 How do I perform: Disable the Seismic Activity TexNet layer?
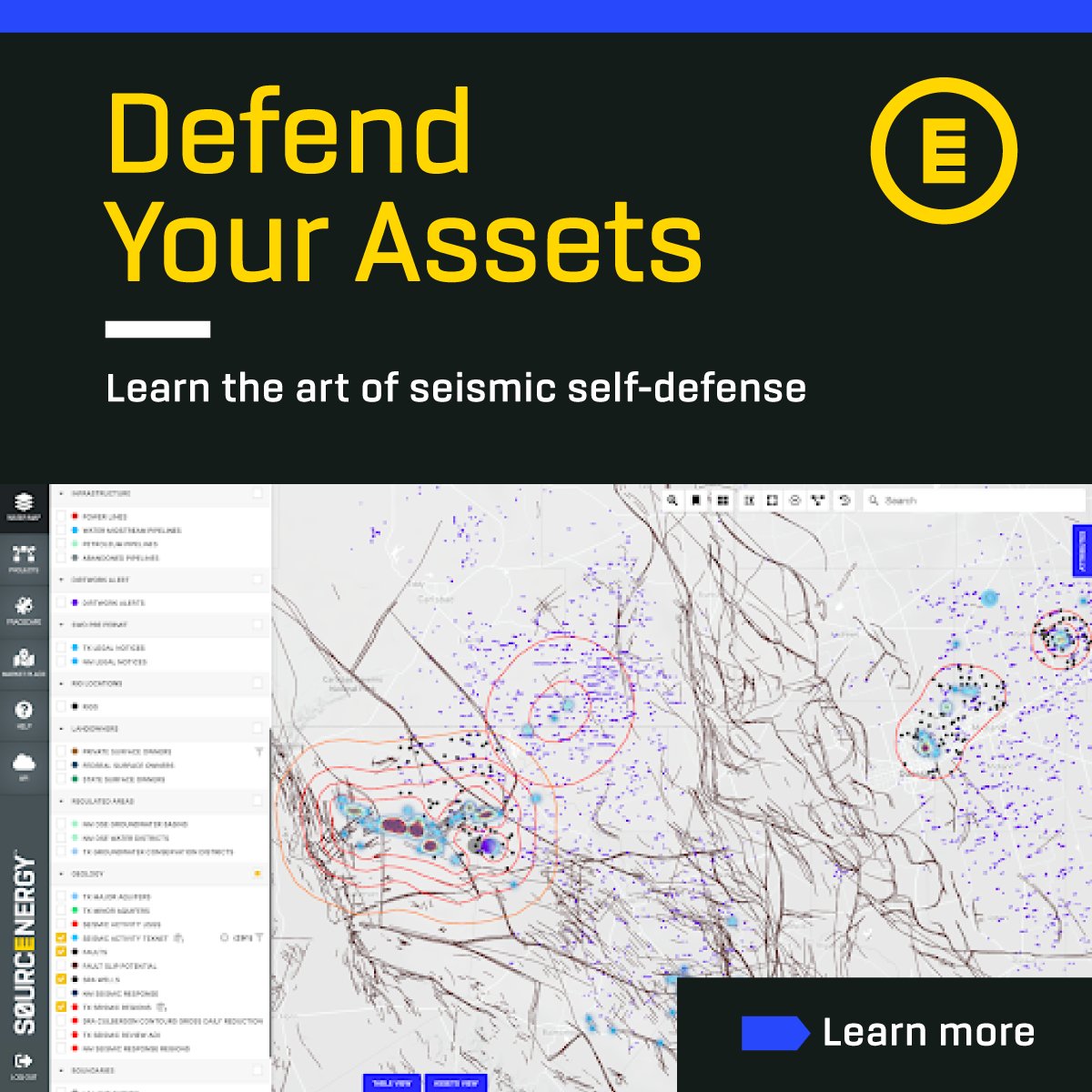(x=62, y=937)
